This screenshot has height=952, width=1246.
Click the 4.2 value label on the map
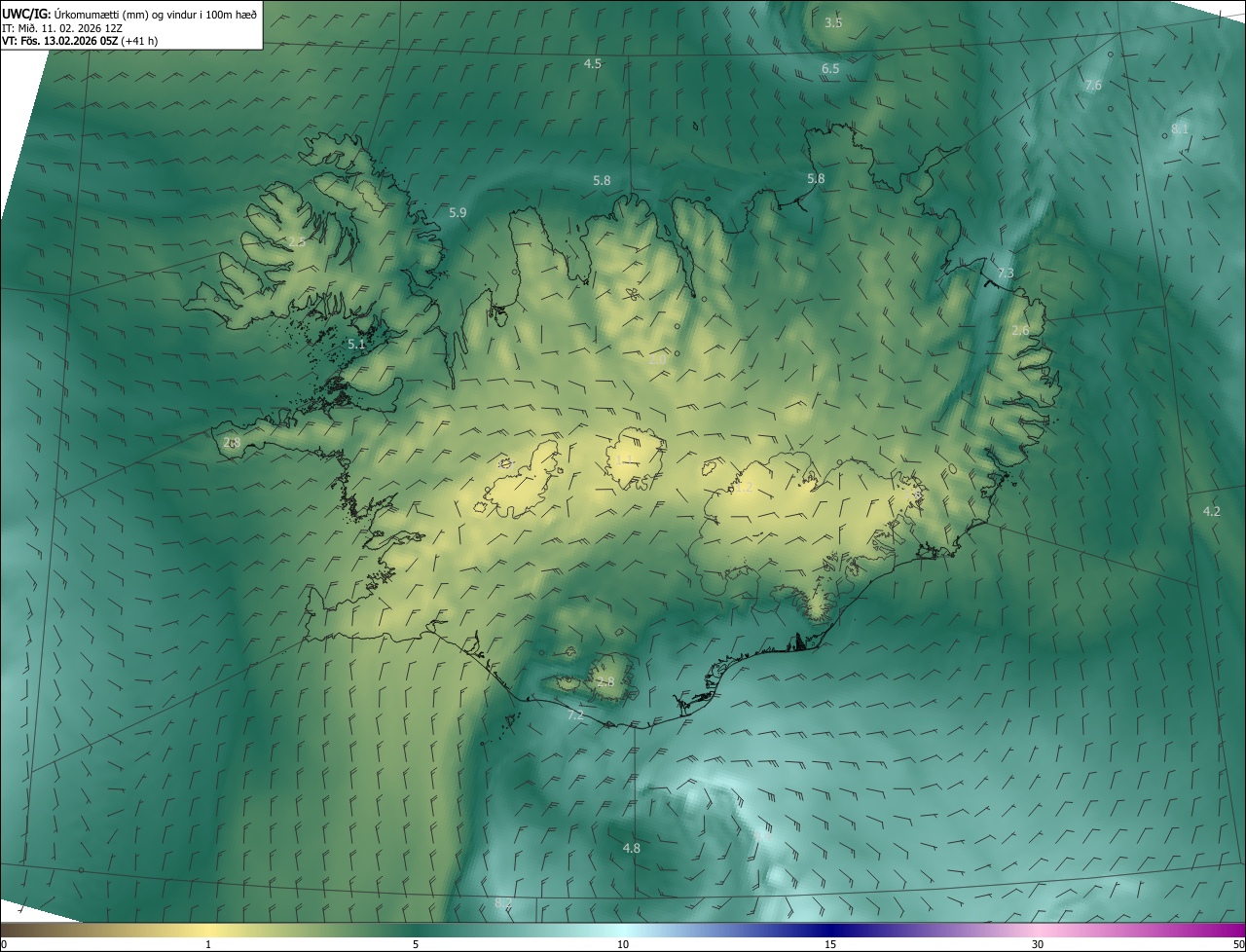click(1212, 511)
